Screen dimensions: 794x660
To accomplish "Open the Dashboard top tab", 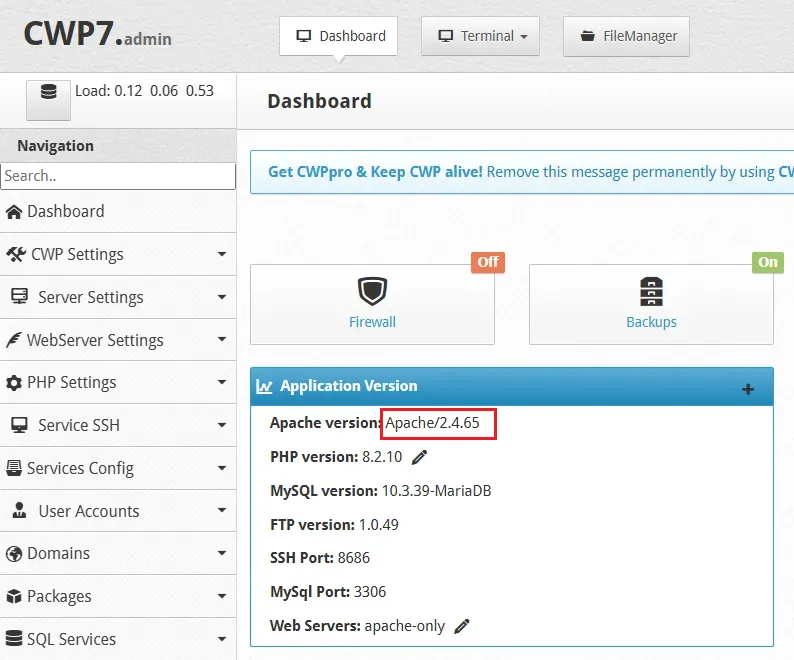I will click(x=338, y=36).
